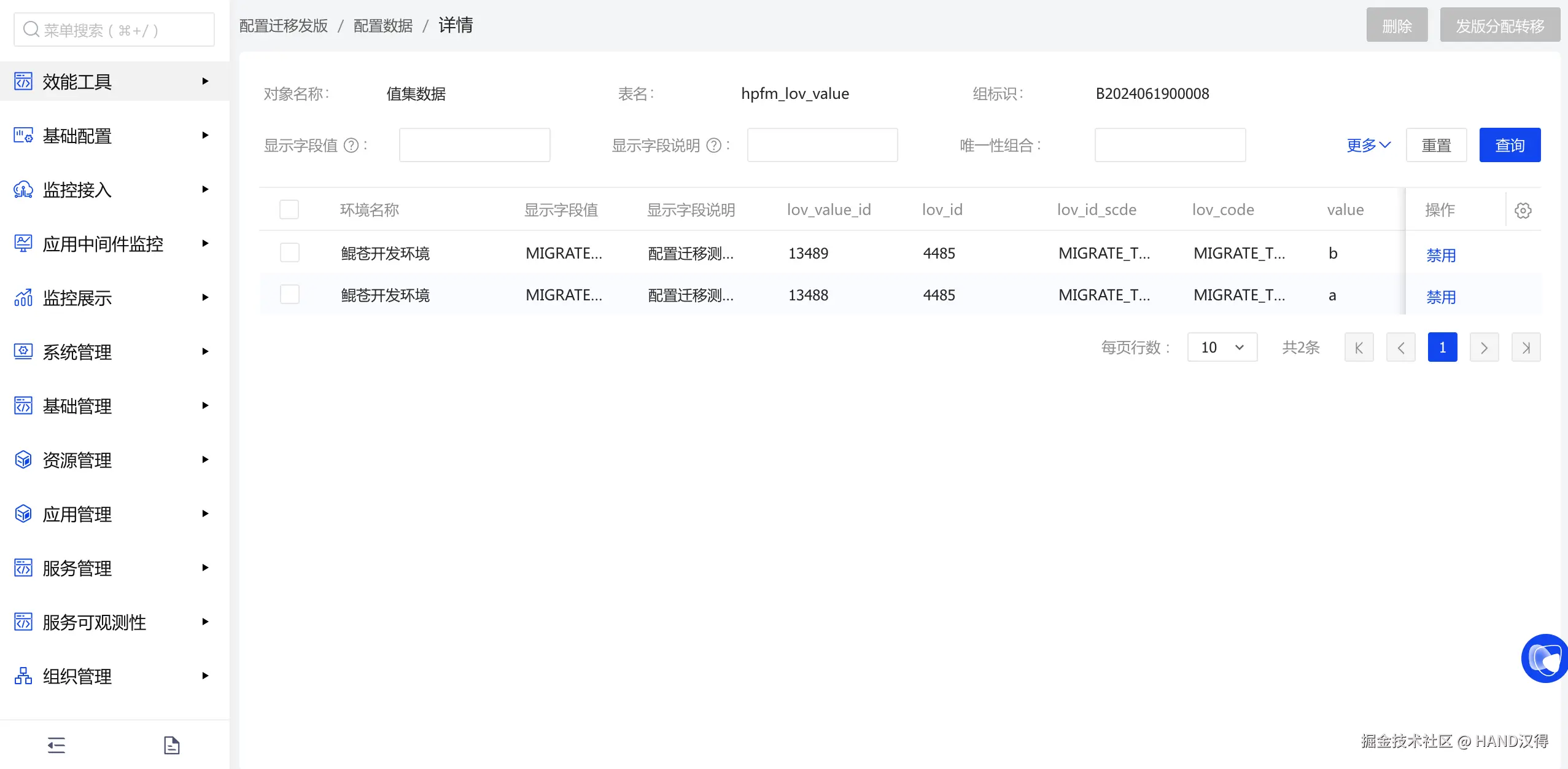Go to the first page with the arrow icon
Screen dimensions: 1568x769
tap(1359, 348)
